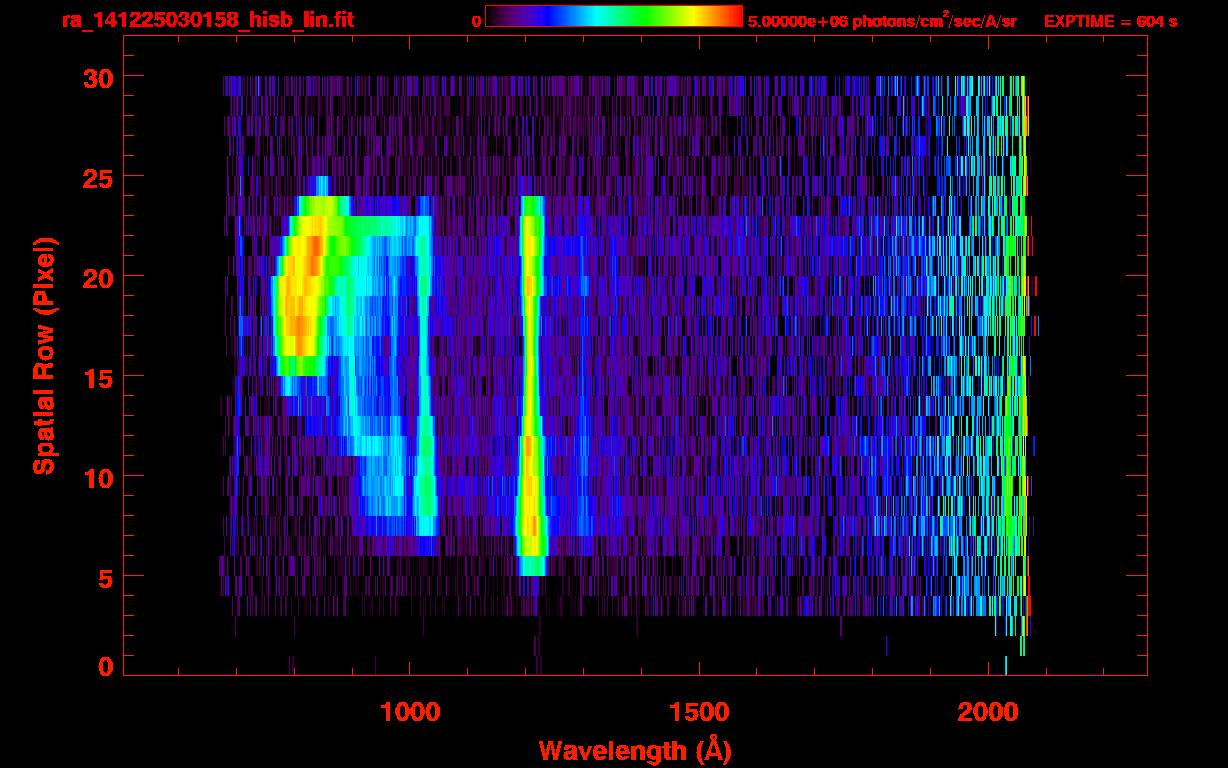Viewport: 1228px width, 768px height.
Task: Click the colorbar minimum value 0
Action: pyautogui.click(x=476, y=21)
